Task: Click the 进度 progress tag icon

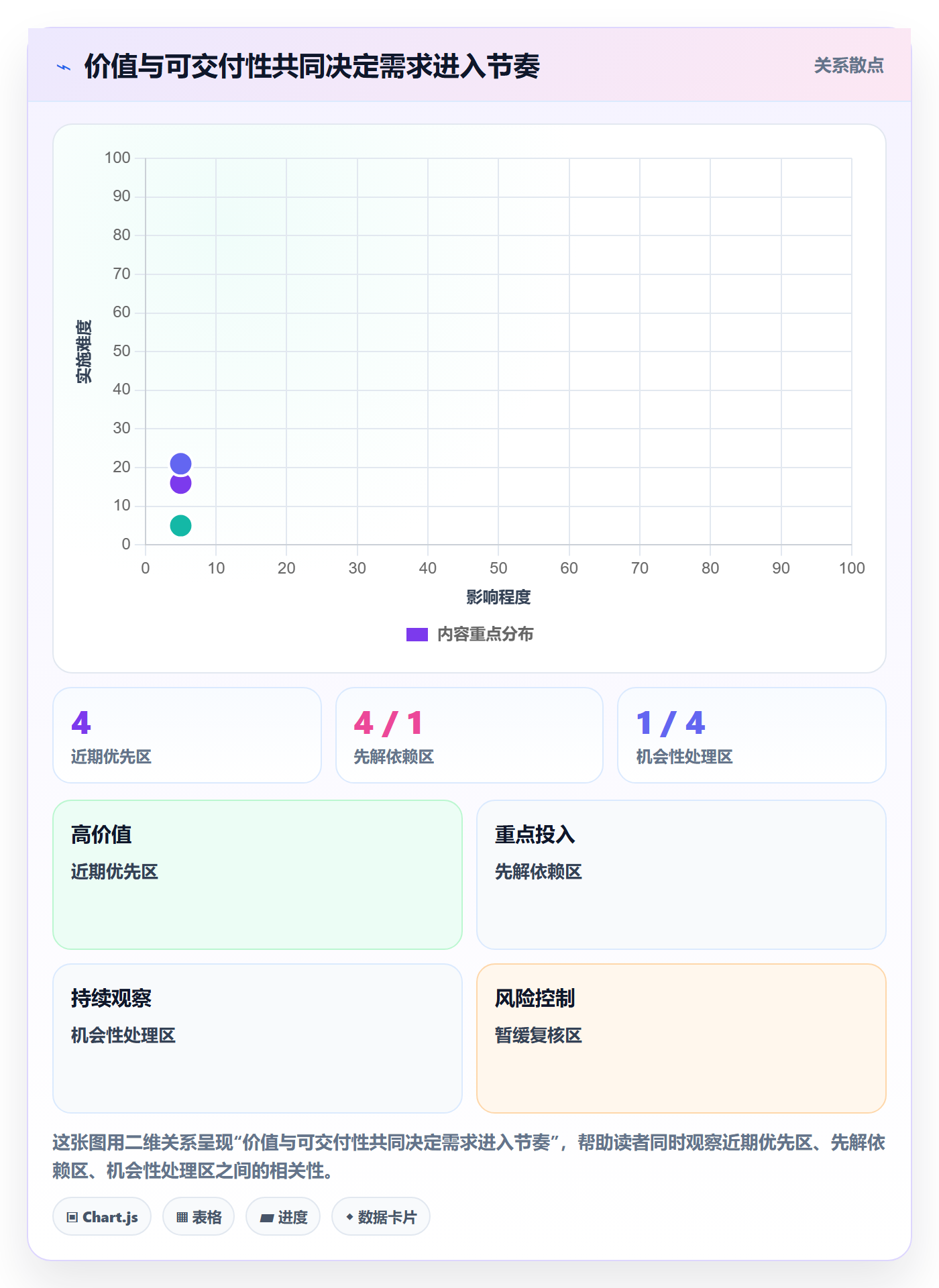Action: click(x=267, y=1218)
